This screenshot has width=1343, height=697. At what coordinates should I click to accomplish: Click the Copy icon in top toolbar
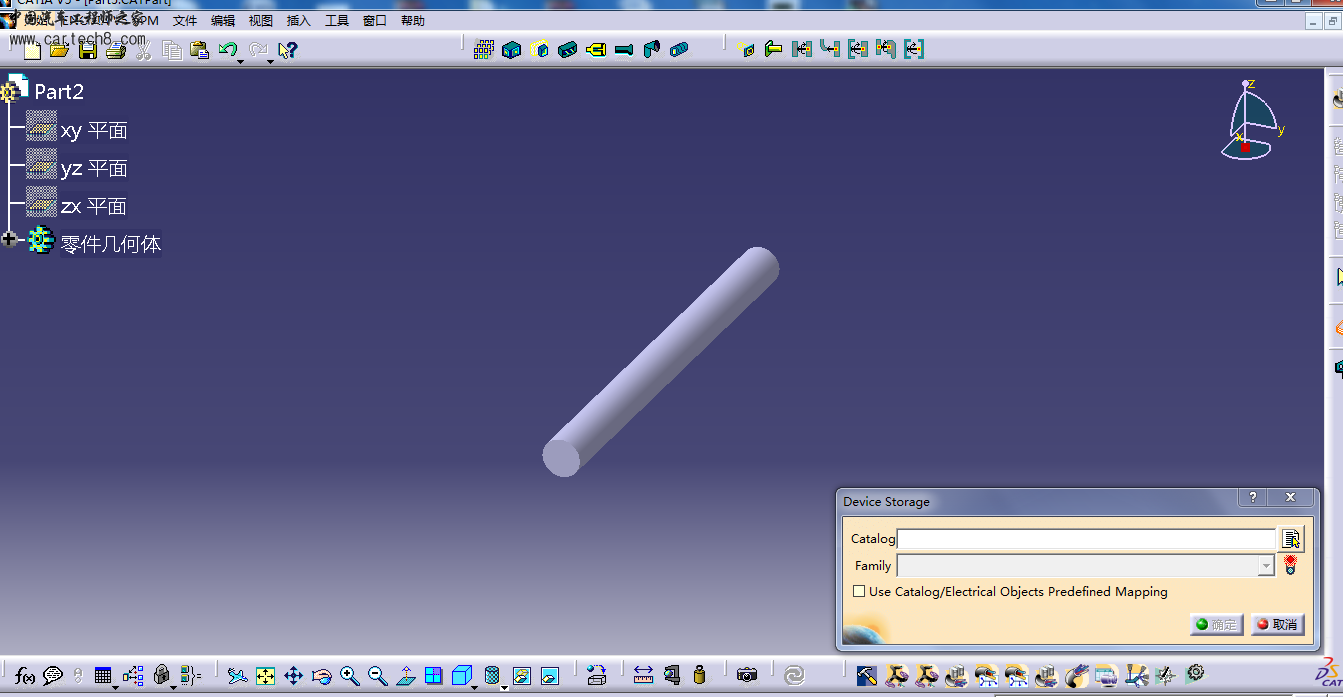pos(172,50)
